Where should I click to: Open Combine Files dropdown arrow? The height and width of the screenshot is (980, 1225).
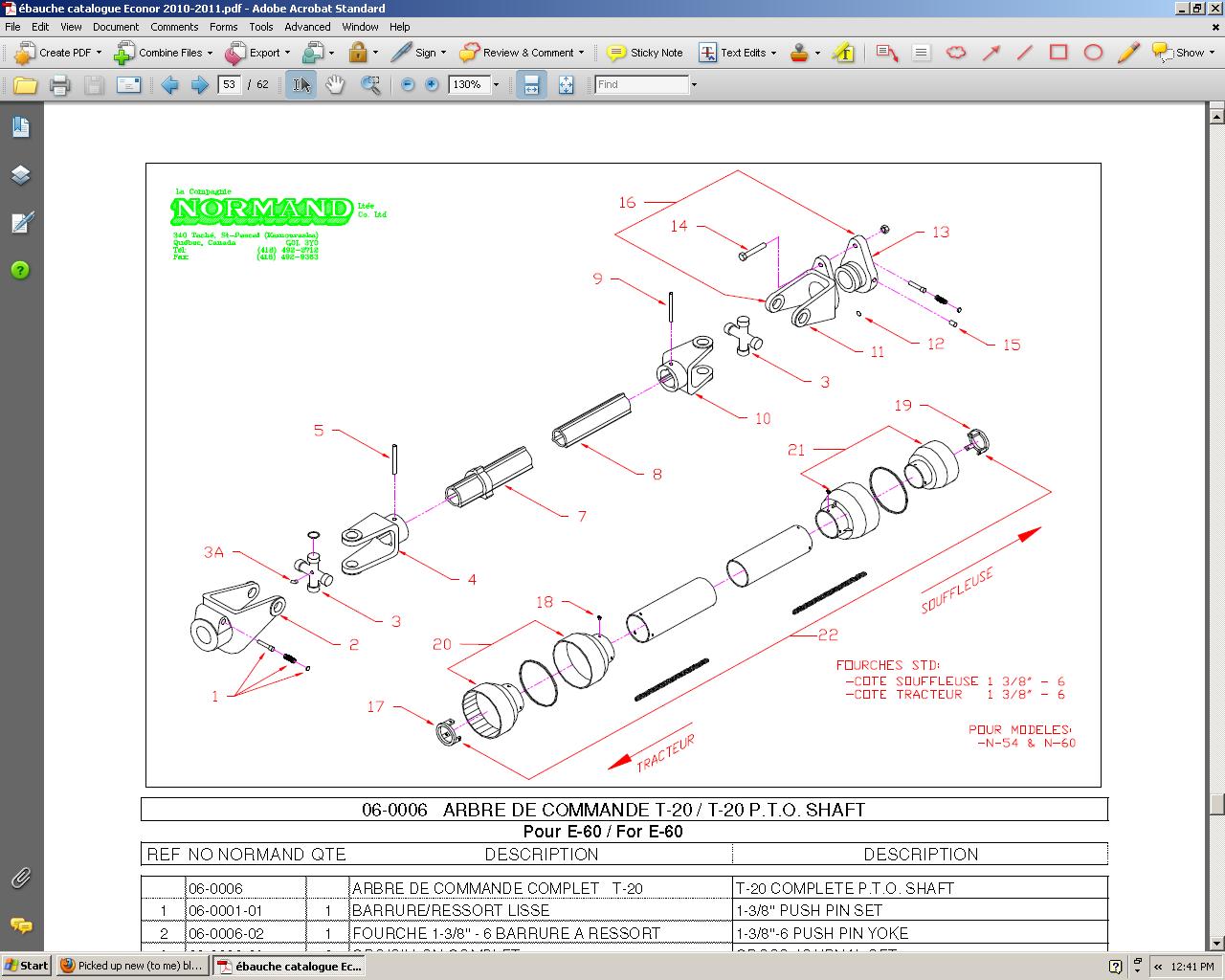(210, 54)
